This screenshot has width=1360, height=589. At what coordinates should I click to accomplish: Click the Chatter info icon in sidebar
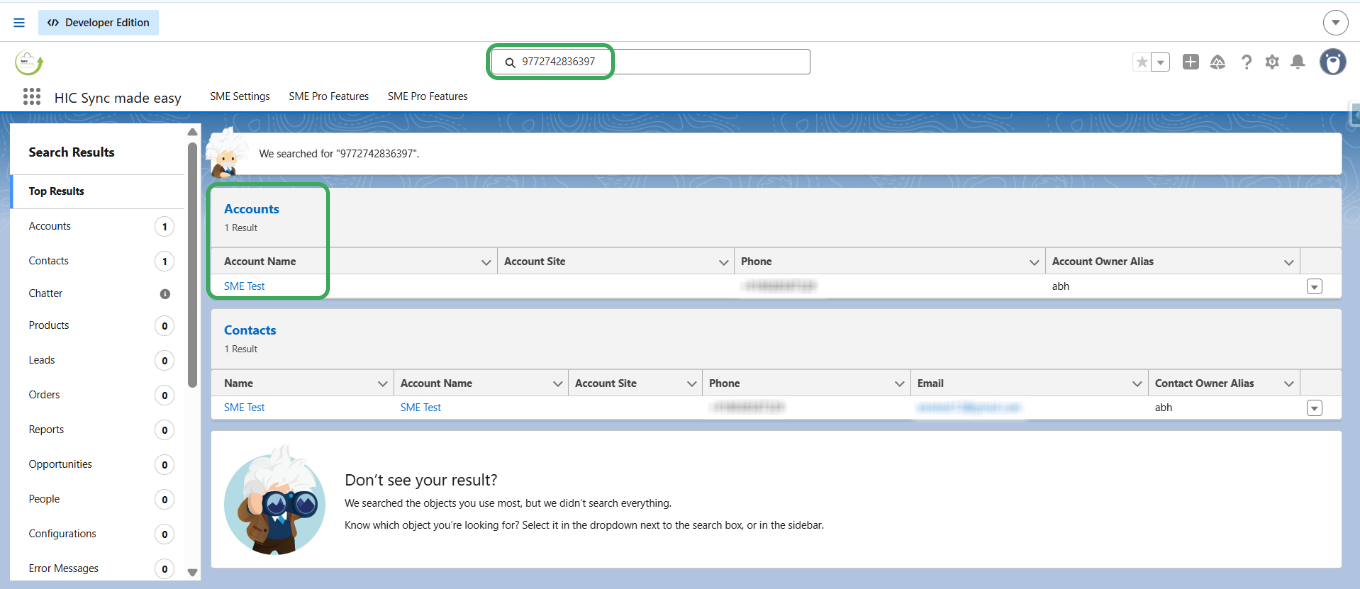(165, 294)
